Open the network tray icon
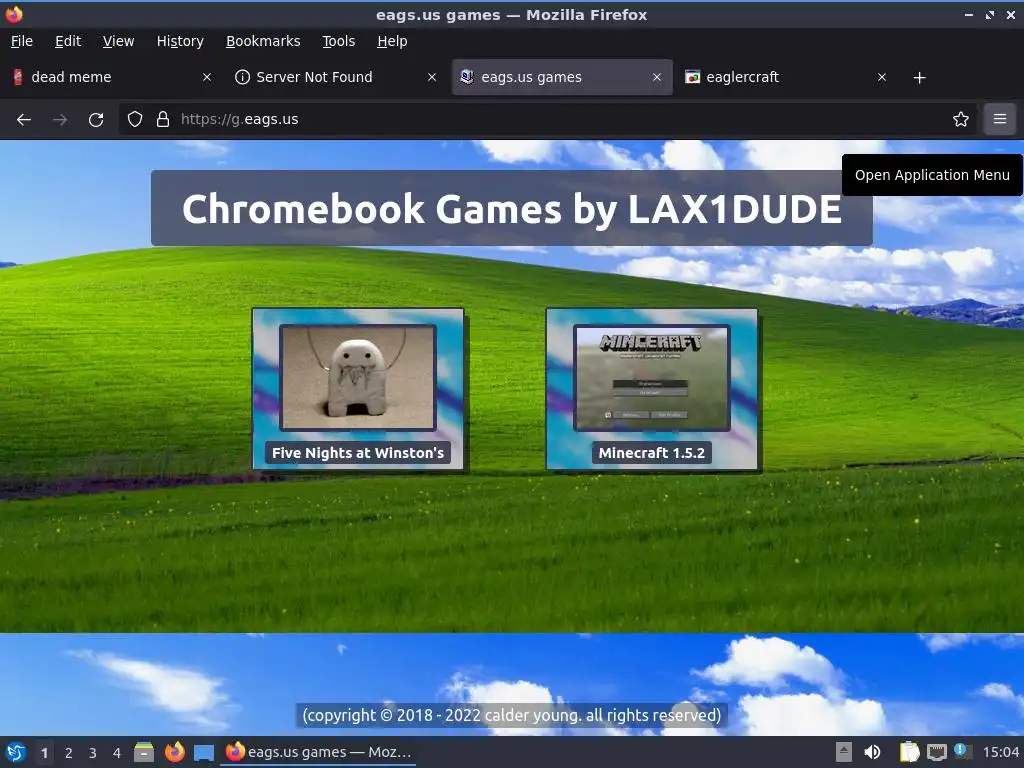The height and width of the screenshot is (768, 1024). tap(936, 752)
